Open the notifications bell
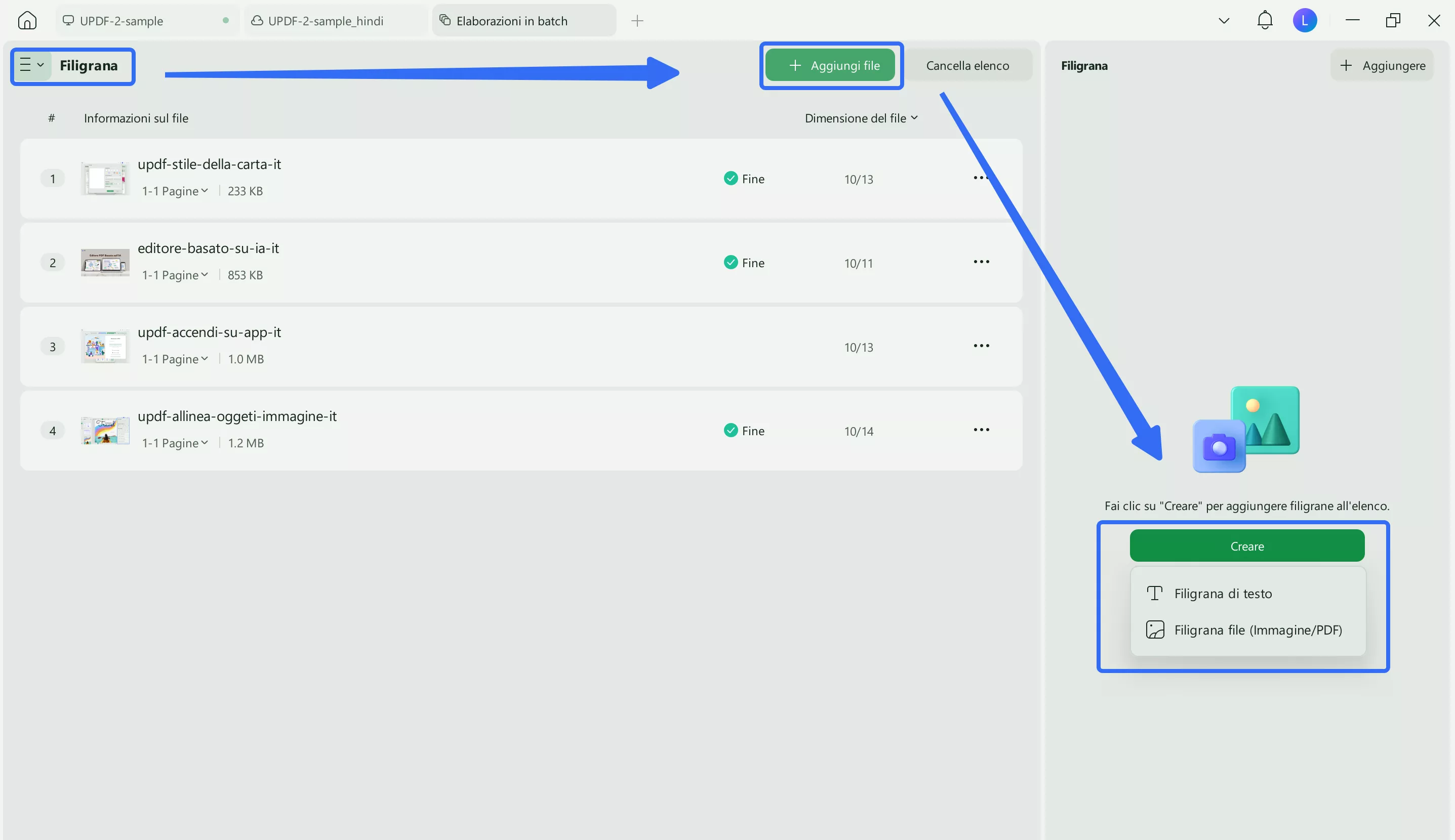The height and width of the screenshot is (840, 1455). (1265, 20)
